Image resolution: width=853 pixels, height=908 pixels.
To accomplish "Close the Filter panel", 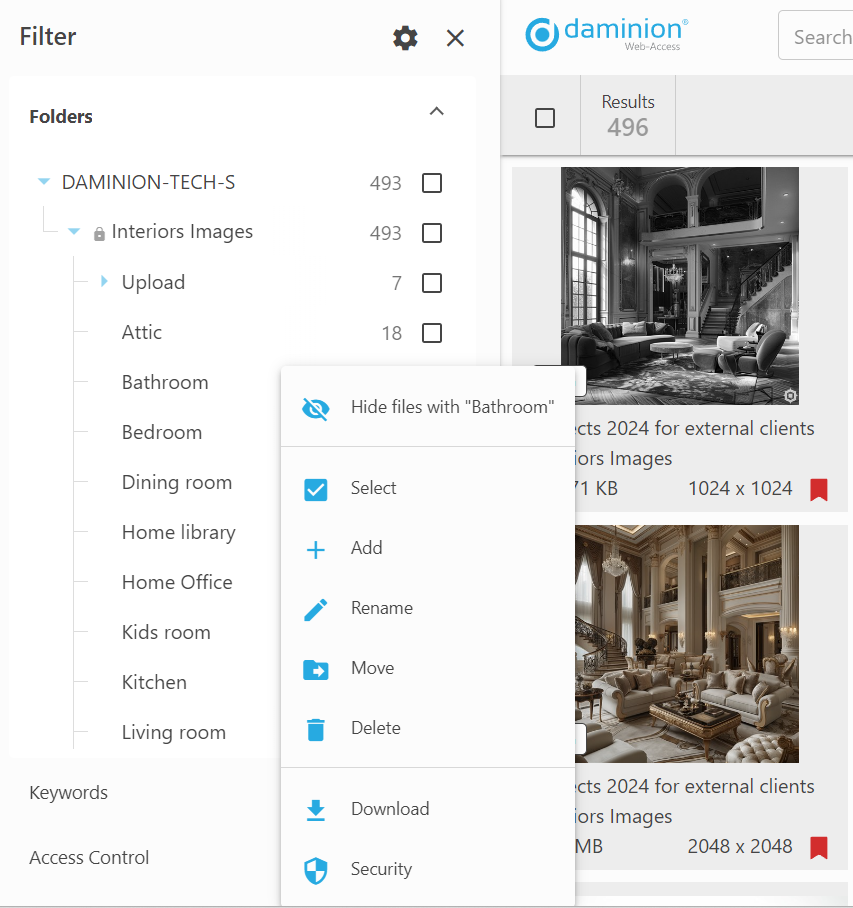I will 455,38.
